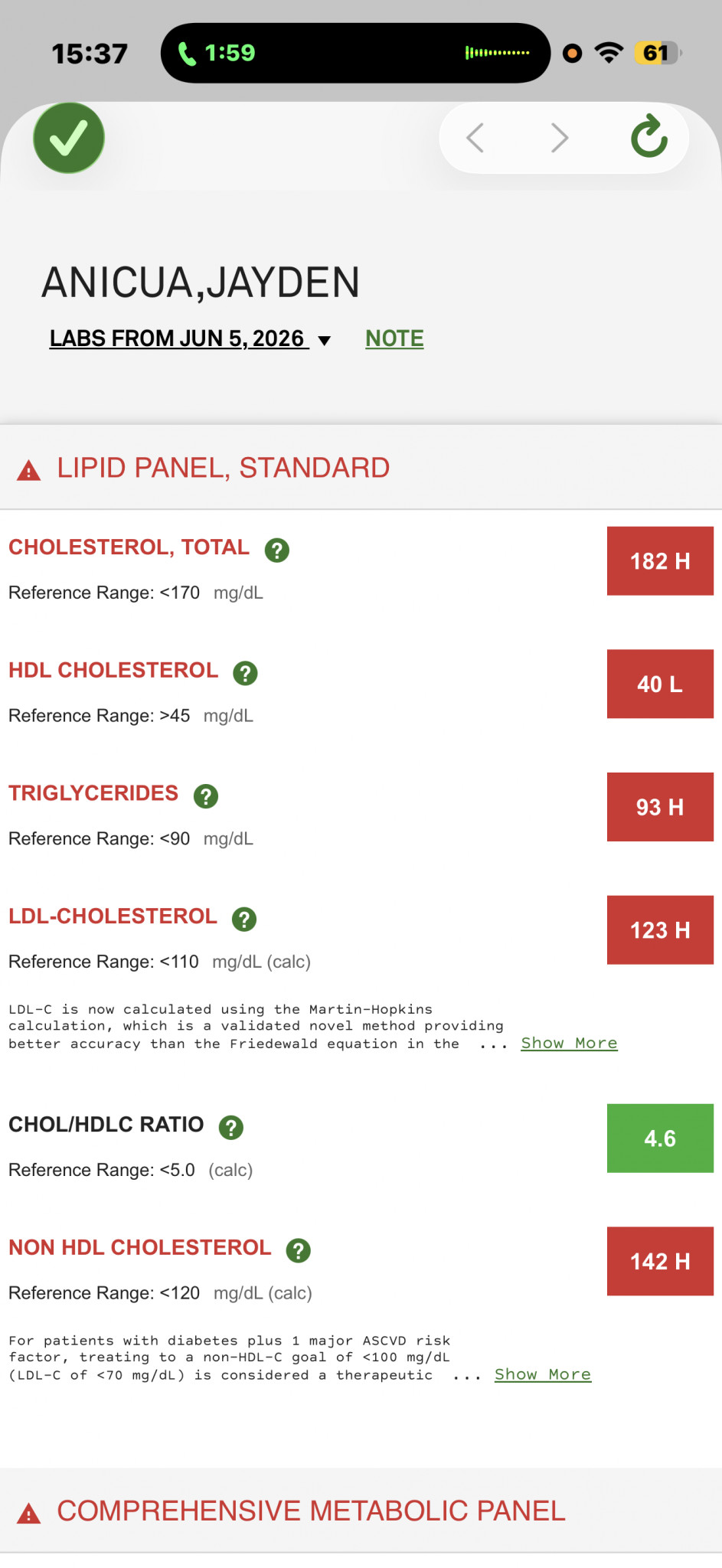Show More of the non-HDL-C diabetes note

point(542,1374)
